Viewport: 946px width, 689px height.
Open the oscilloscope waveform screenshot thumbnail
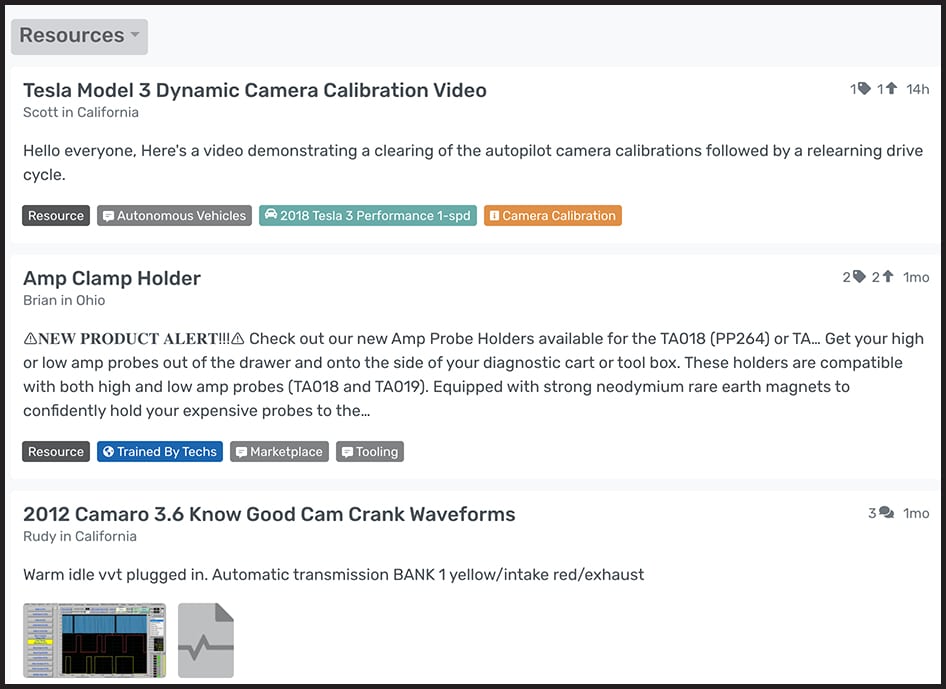click(x=95, y=640)
